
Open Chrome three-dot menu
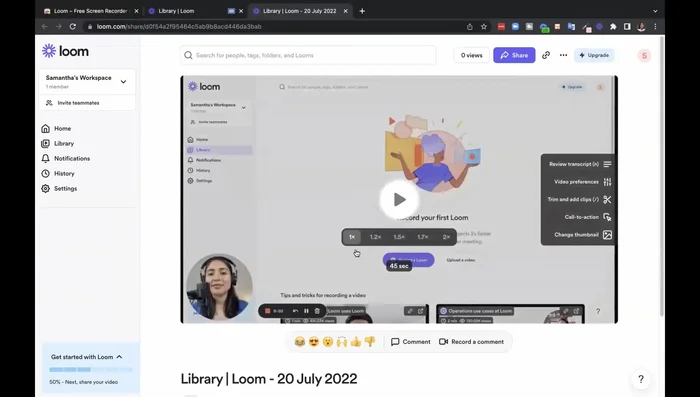point(655,27)
